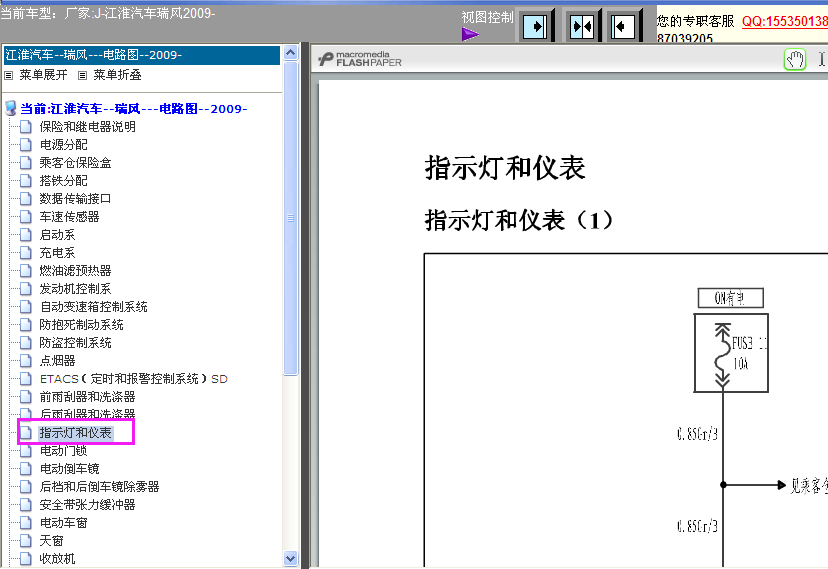Click the tree panel vertical scrollbar thumb
Screen dimensions: 828x569
(290, 218)
